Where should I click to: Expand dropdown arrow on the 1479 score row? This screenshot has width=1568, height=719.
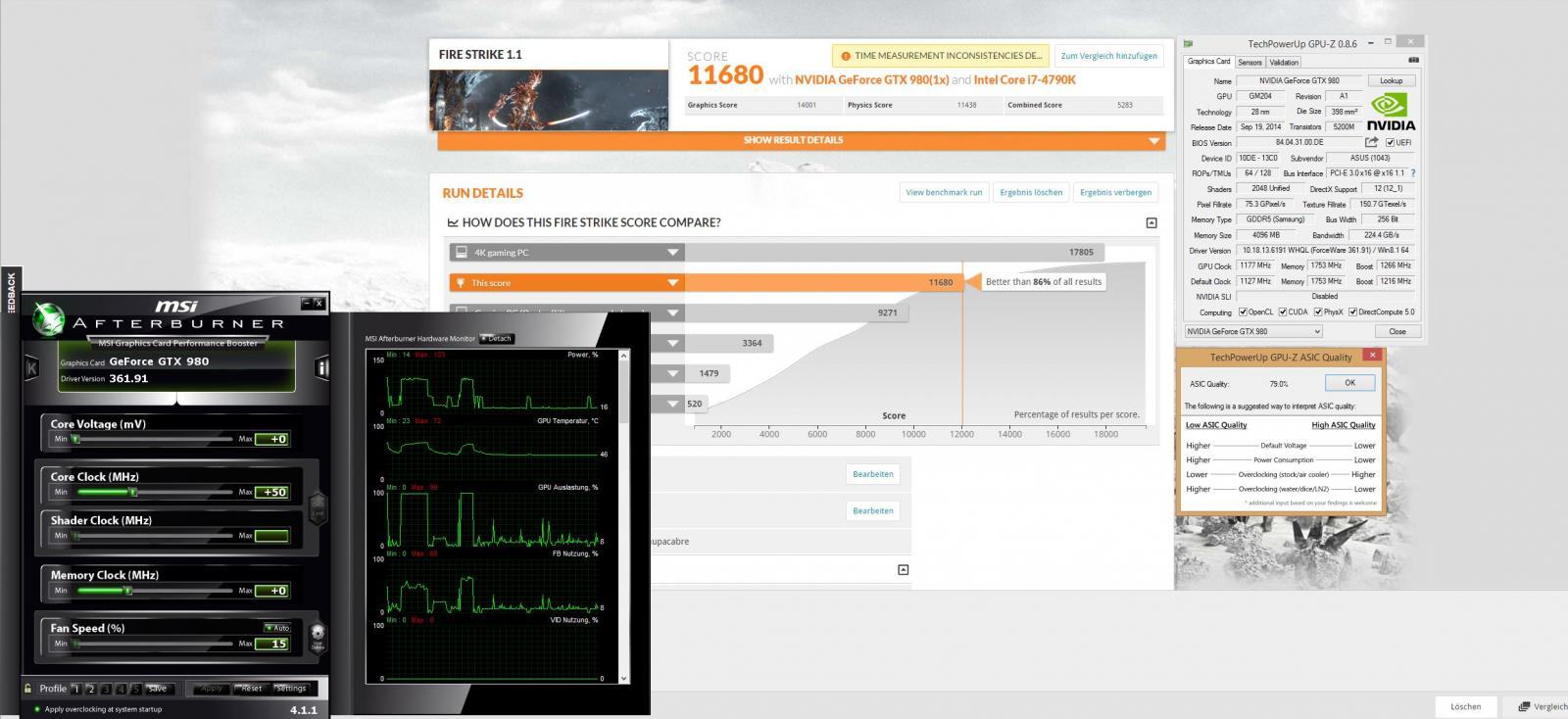pos(672,374)
